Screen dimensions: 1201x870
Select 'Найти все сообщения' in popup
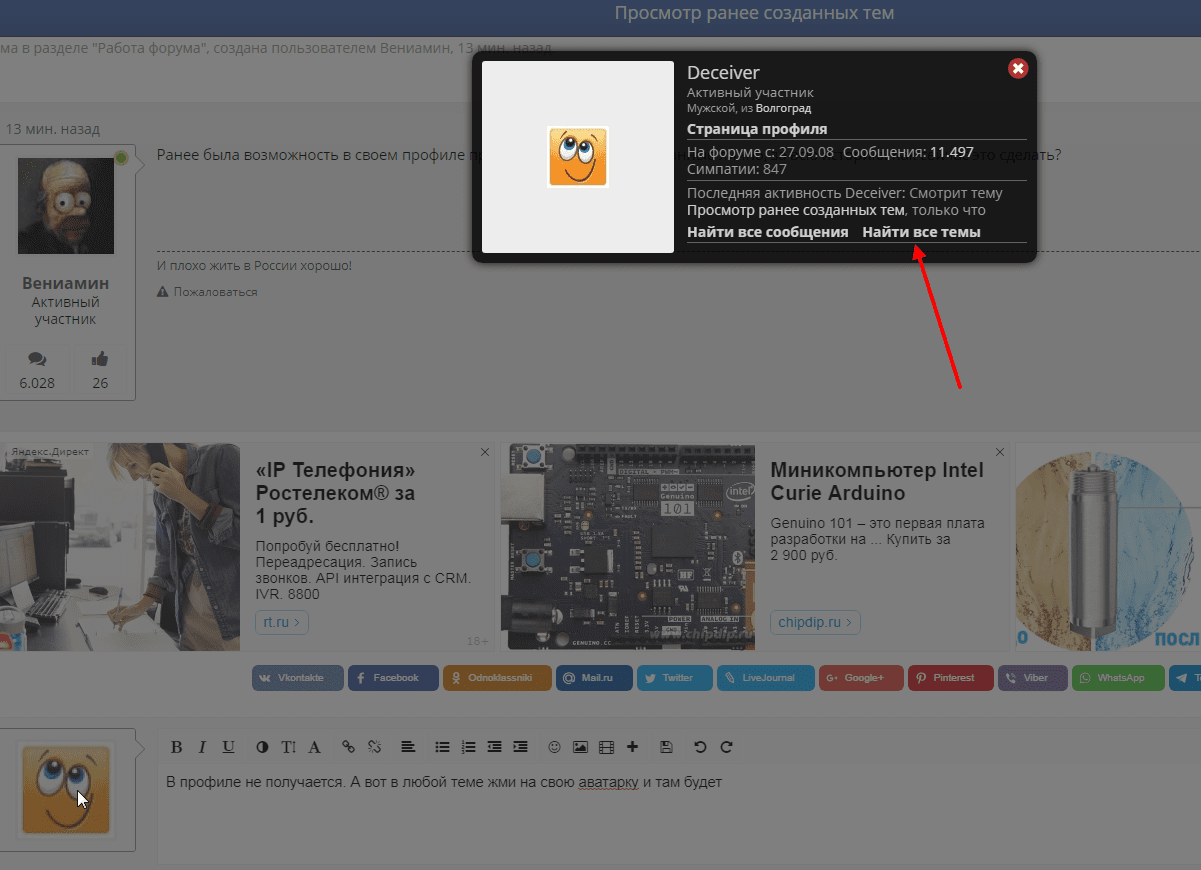point(767,232)
